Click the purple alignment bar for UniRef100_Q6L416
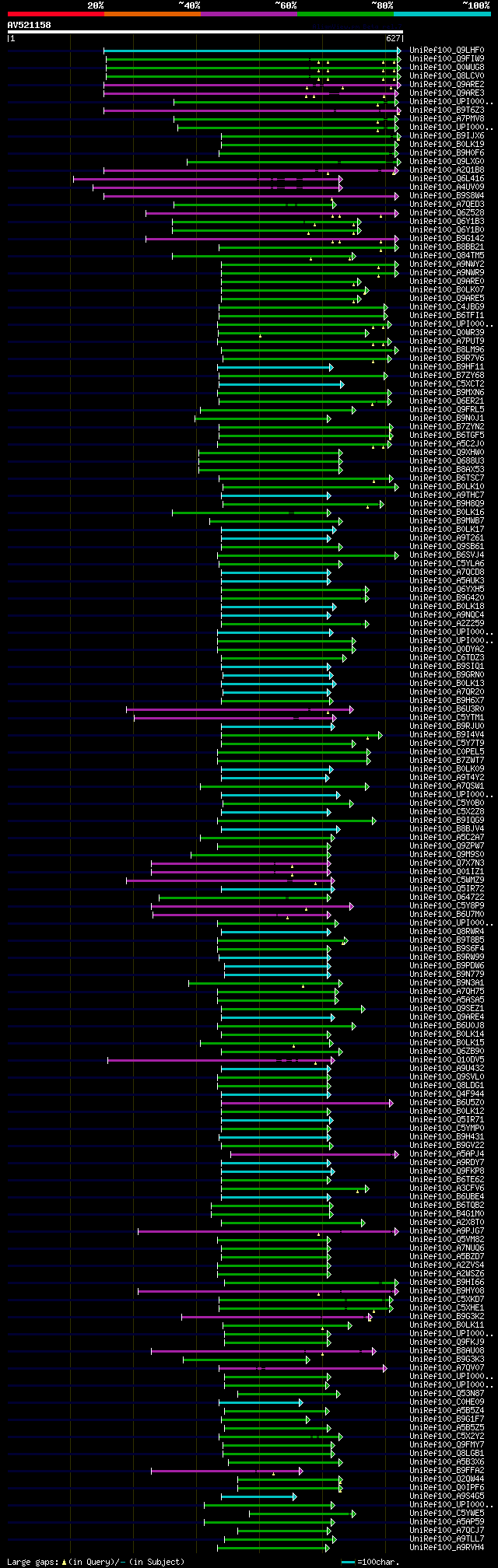 click(x=207, y=179)
